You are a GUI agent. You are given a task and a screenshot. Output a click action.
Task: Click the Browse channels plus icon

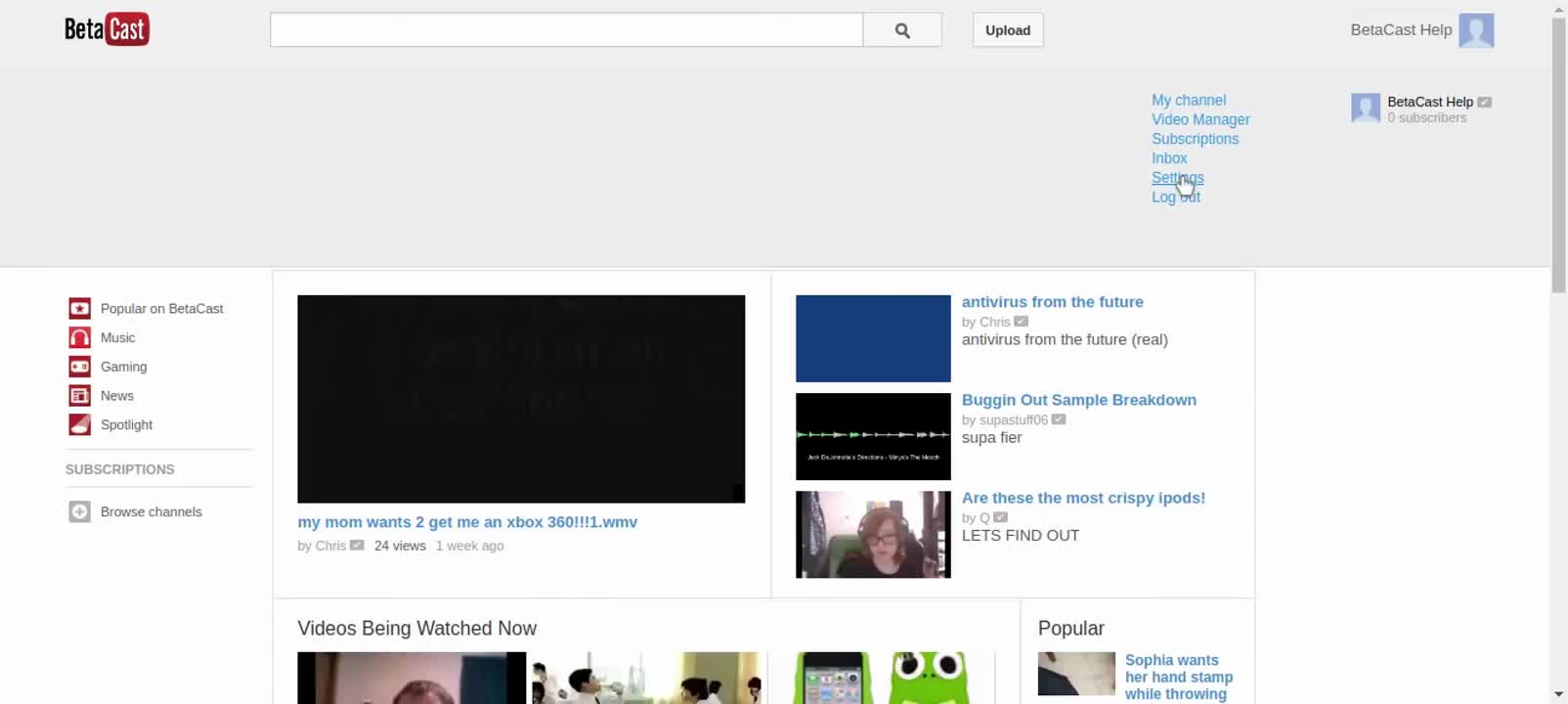(x=79, y=512)
